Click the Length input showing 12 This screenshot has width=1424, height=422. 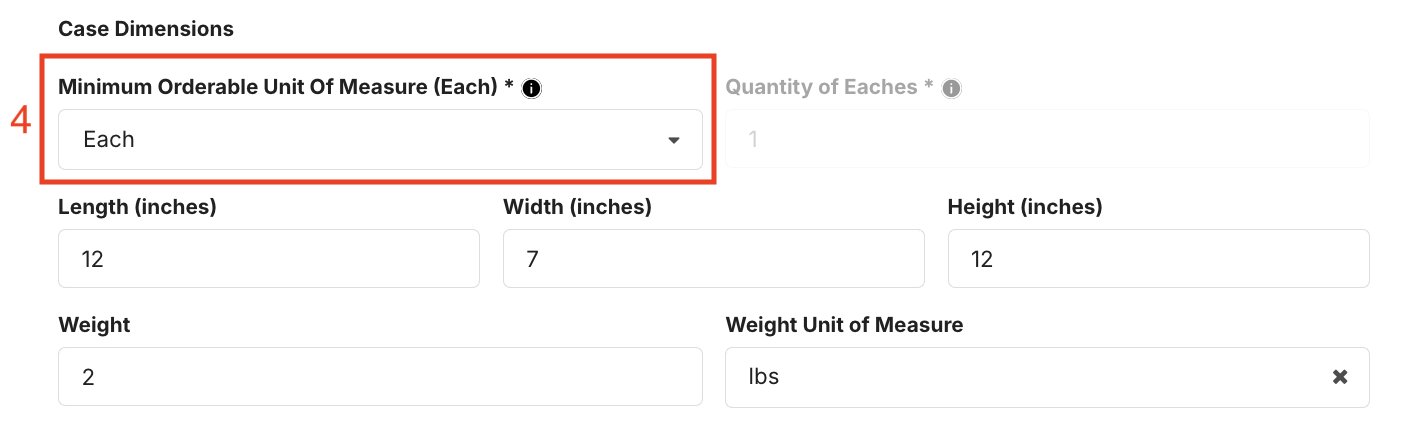click(268, 259)
